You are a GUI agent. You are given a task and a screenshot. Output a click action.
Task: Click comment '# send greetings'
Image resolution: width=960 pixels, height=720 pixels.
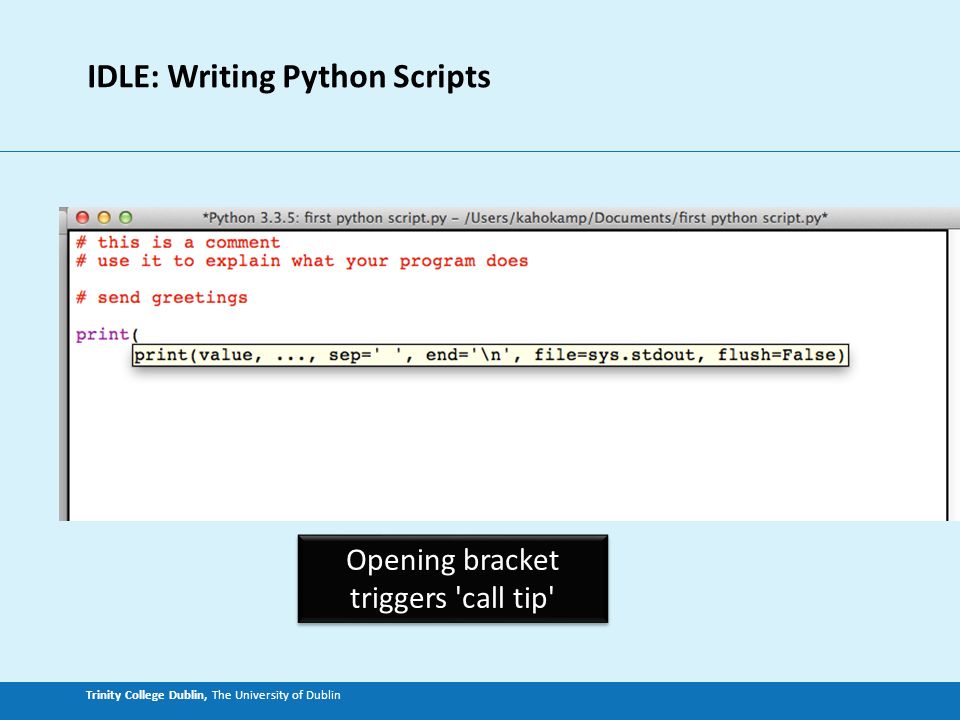pyautogui.click(x=162, y=298)
